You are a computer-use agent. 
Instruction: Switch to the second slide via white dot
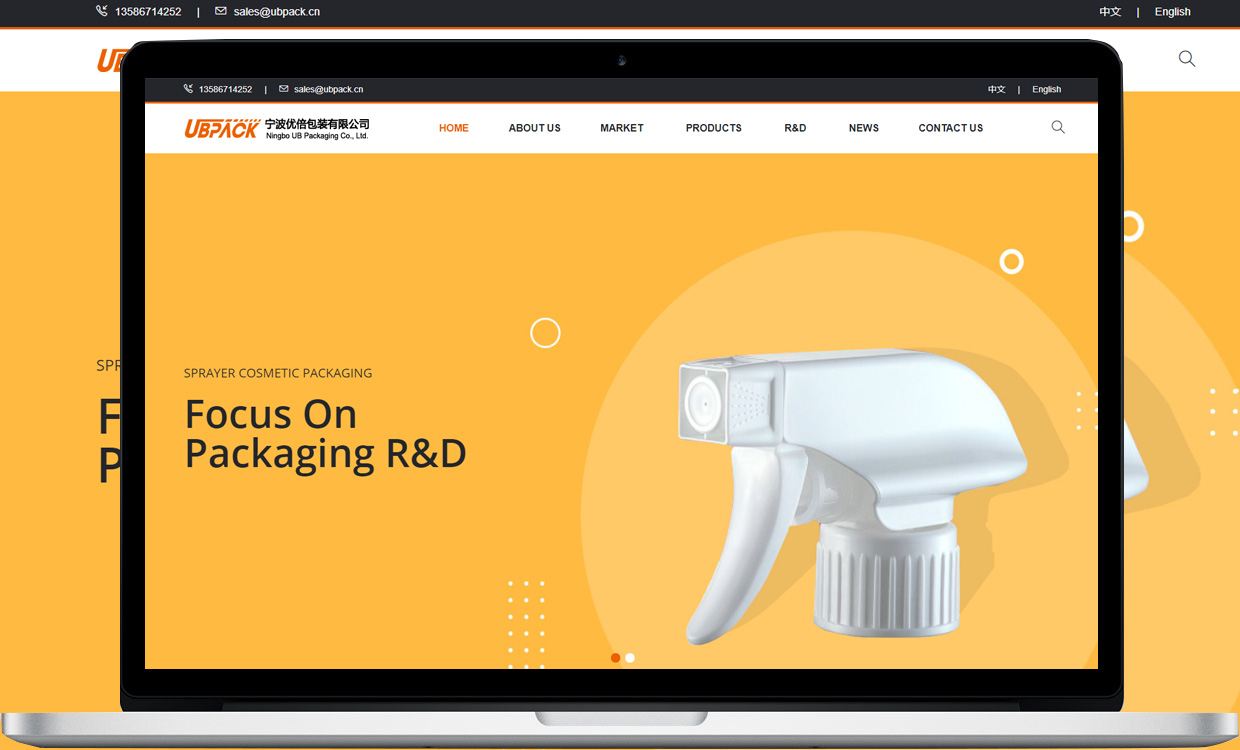pyautogui.click(x=630, y=658)
